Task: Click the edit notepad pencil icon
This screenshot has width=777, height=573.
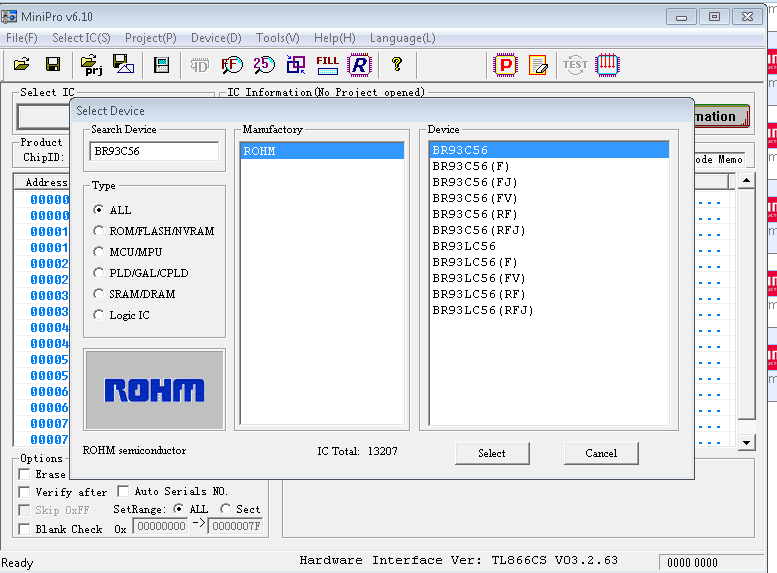Action: [x=538, y=65]
